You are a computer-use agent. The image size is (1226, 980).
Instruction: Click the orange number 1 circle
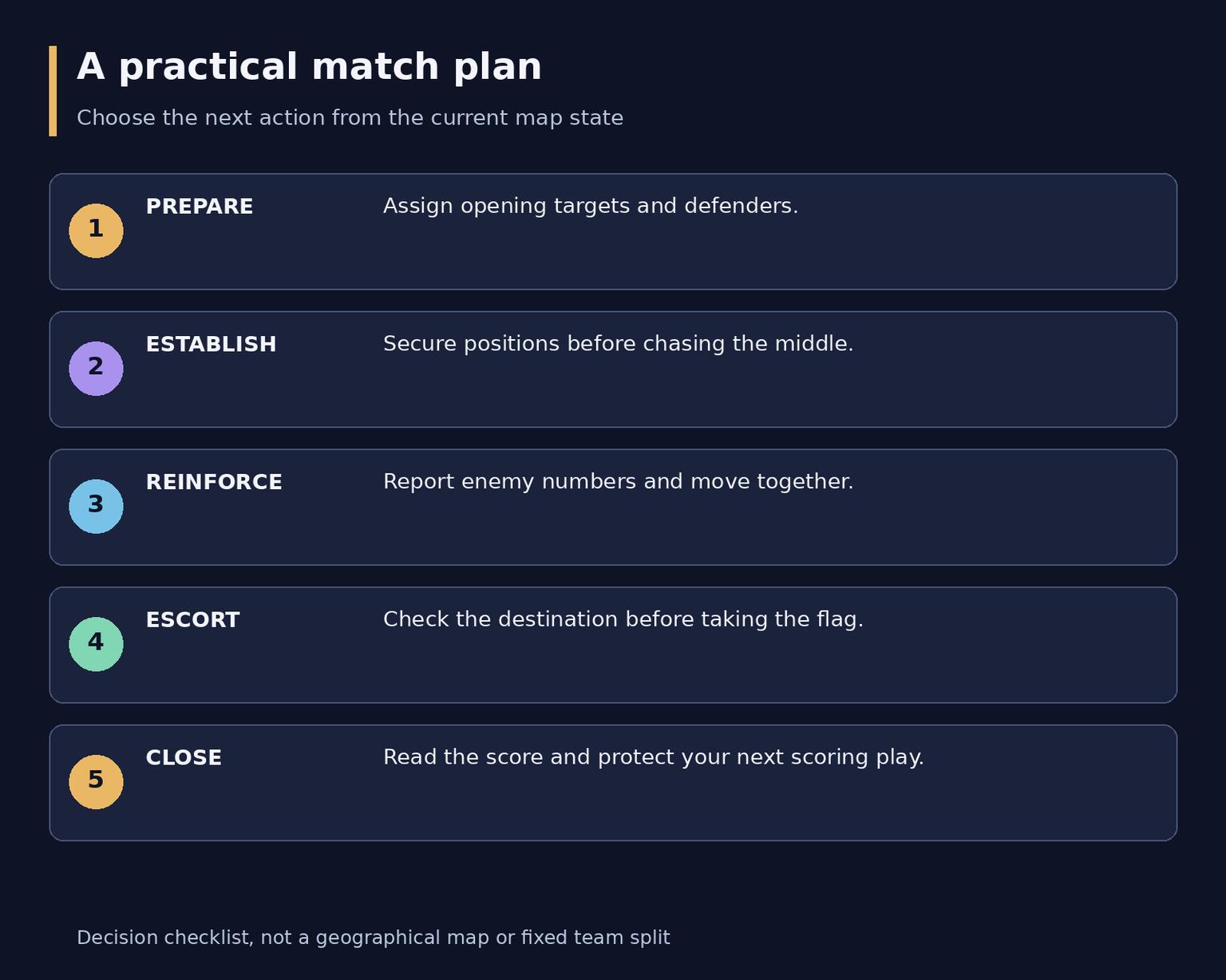(x=96, y=231)
